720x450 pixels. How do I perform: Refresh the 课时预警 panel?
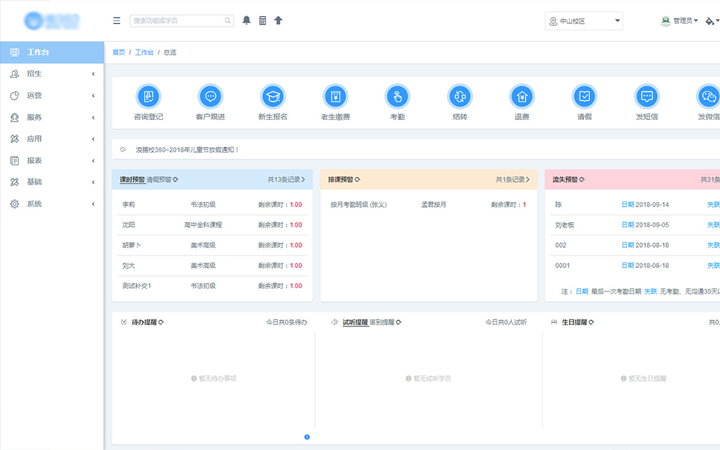point(176,180)
